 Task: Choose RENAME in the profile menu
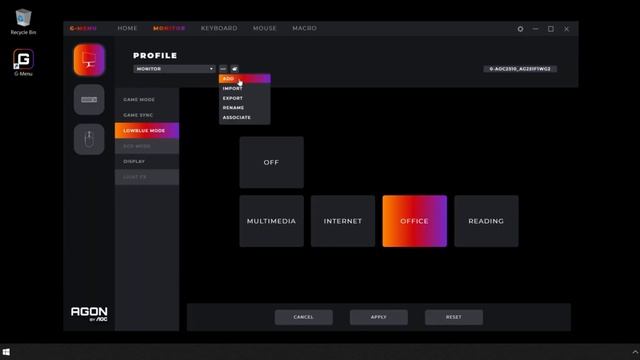pos(244,108)
